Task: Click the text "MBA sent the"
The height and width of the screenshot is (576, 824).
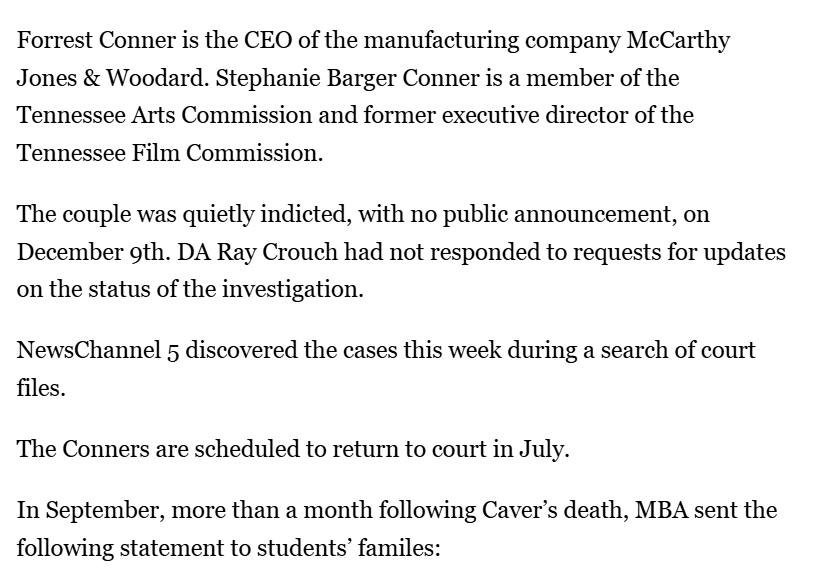Action: click(720, 511)
